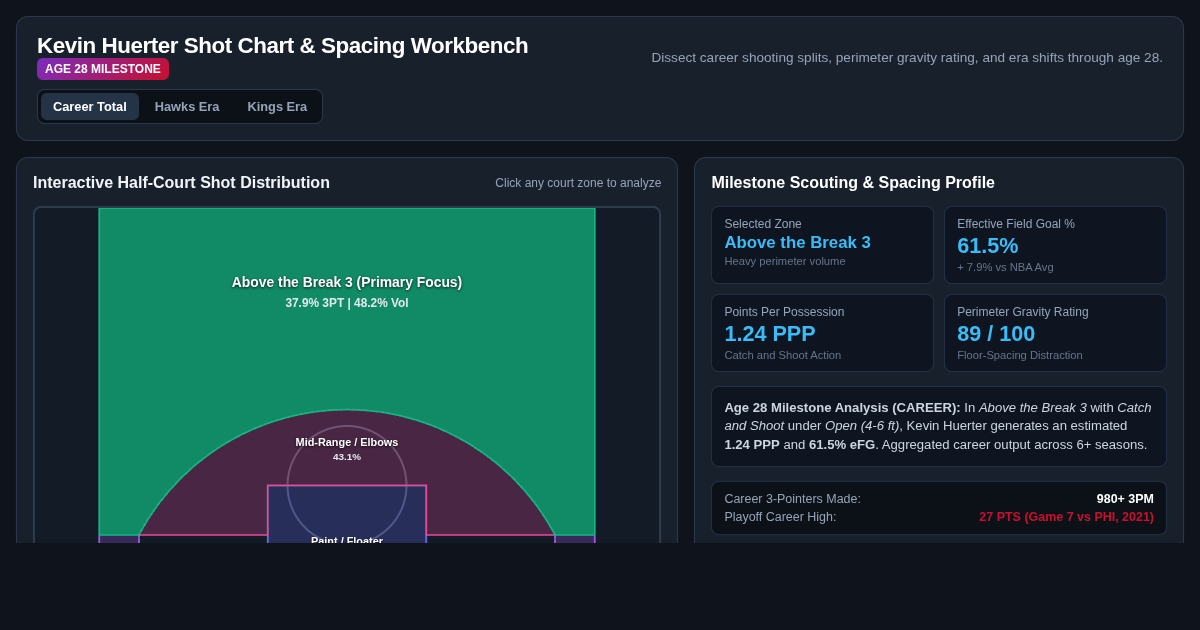Viewport: 1200px width, 630px height.
Task: Click the '+ 7.9% vs NBA Avg' text
Action: (x=1005, y=267)
